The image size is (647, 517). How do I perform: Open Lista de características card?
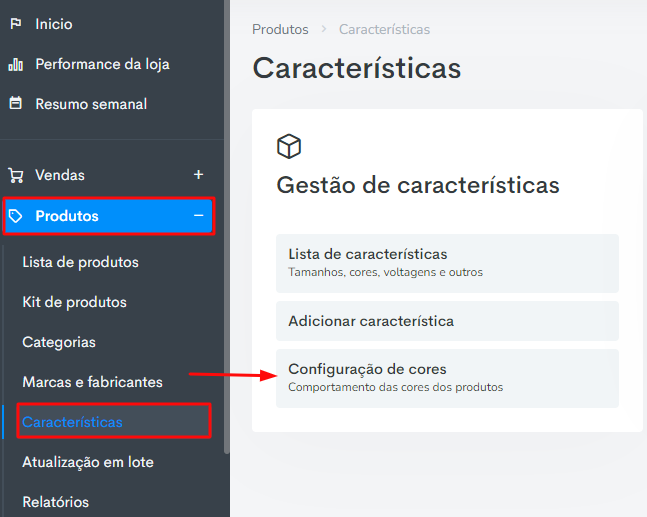pos(447,263)
